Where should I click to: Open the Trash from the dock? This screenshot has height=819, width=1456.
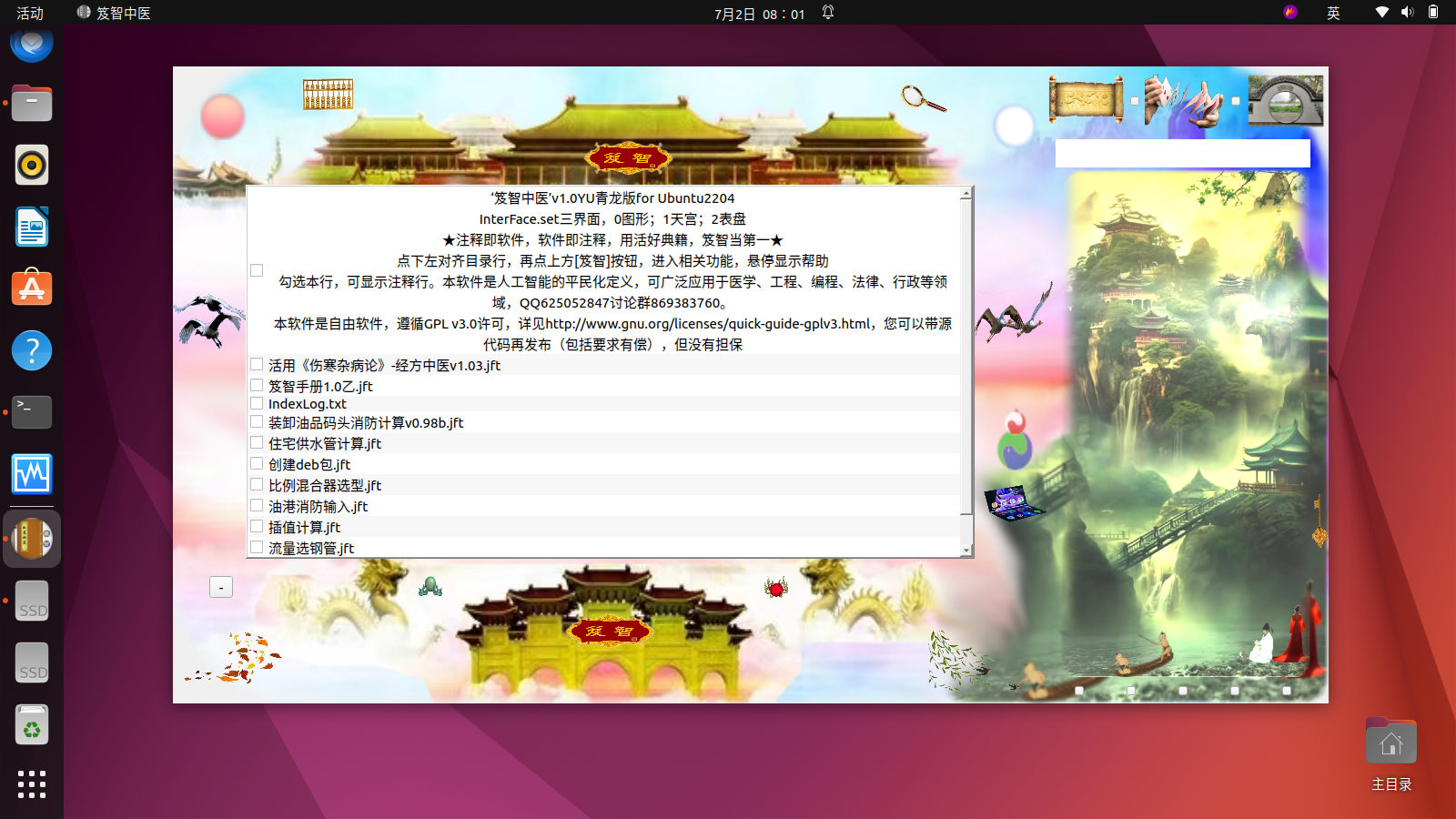click(32, 725)
